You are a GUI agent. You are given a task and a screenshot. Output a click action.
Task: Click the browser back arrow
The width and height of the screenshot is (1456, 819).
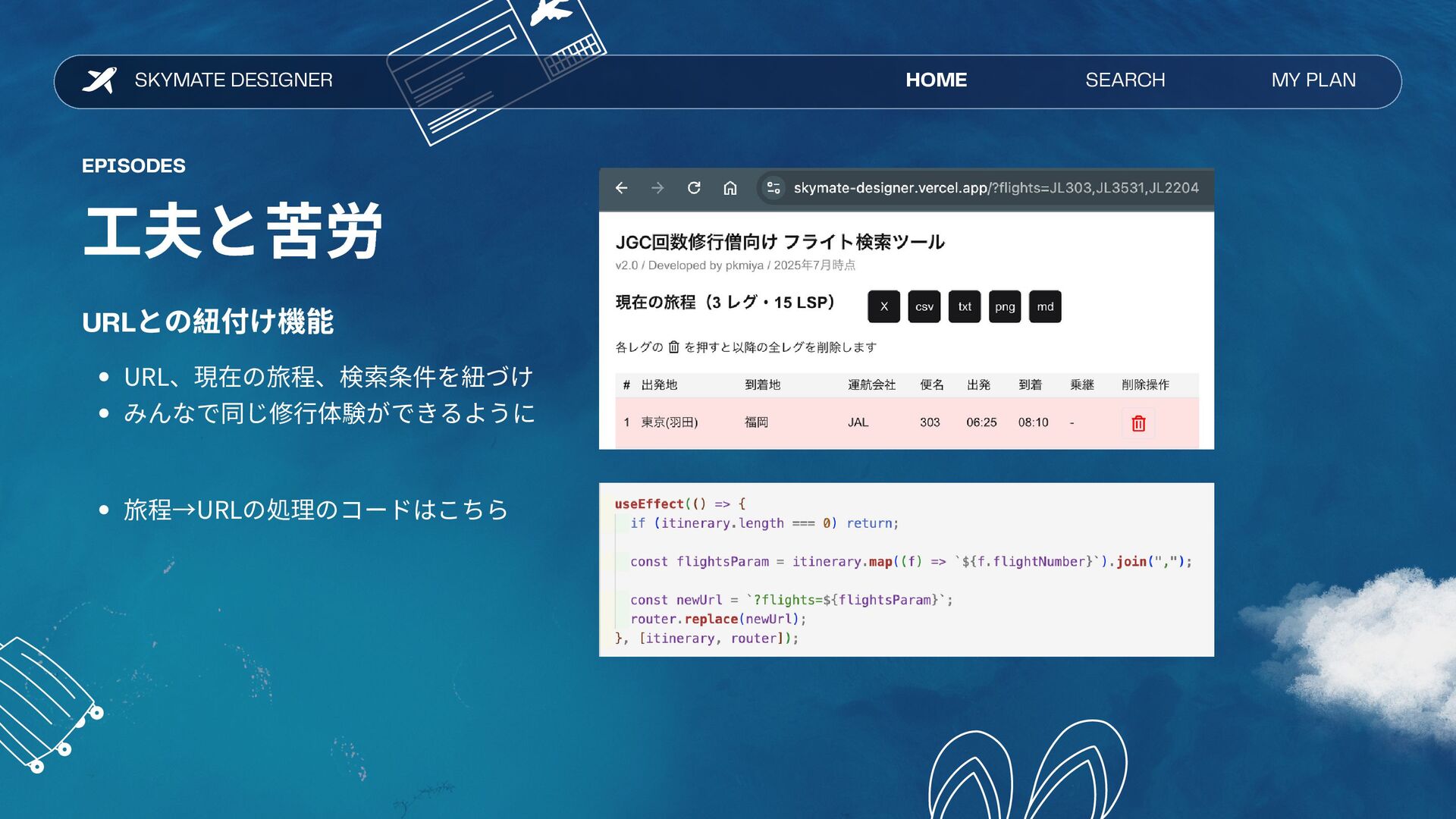(622, 187)
